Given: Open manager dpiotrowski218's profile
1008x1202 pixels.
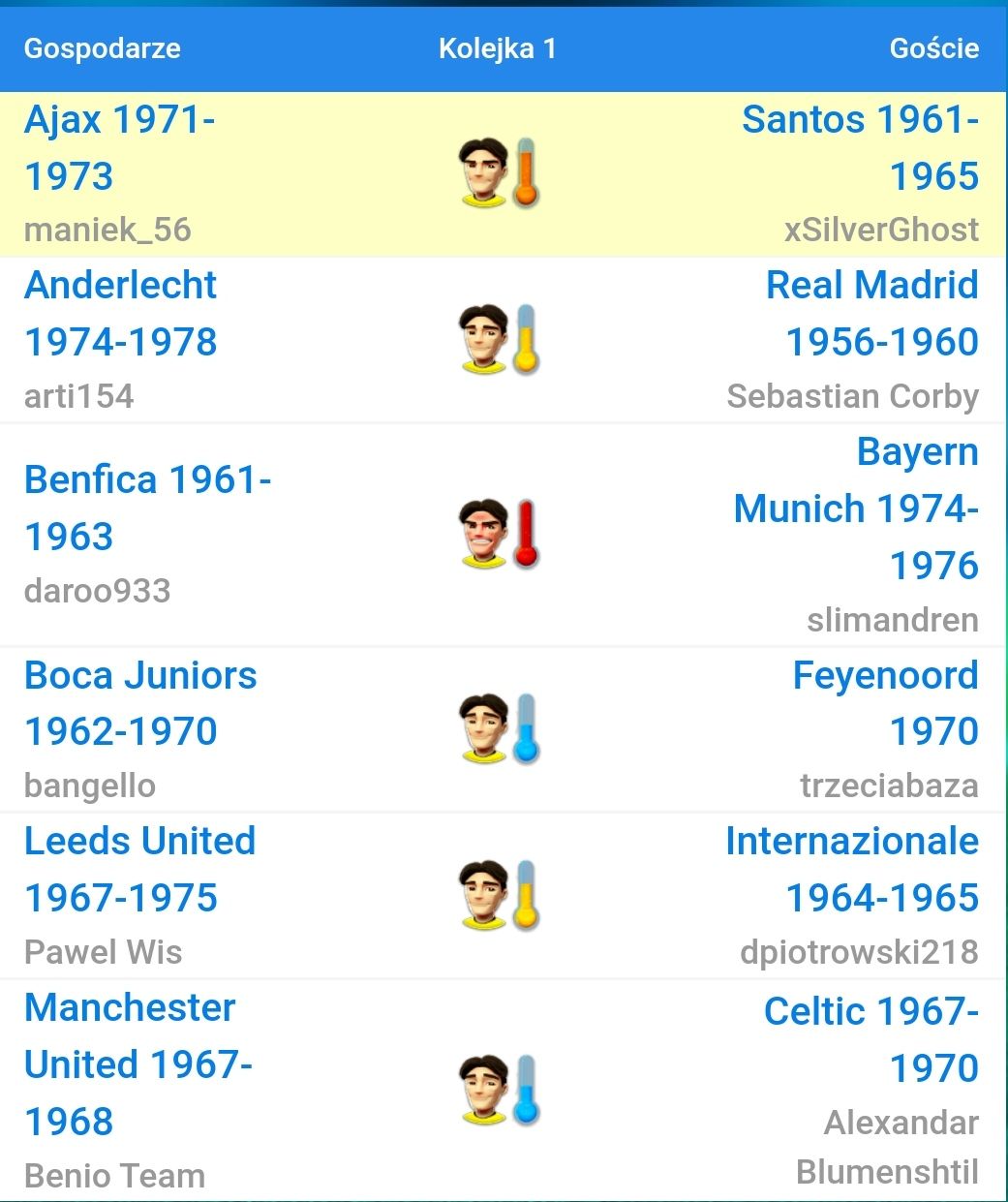Looking at the screenshot, I should point(860,952).
